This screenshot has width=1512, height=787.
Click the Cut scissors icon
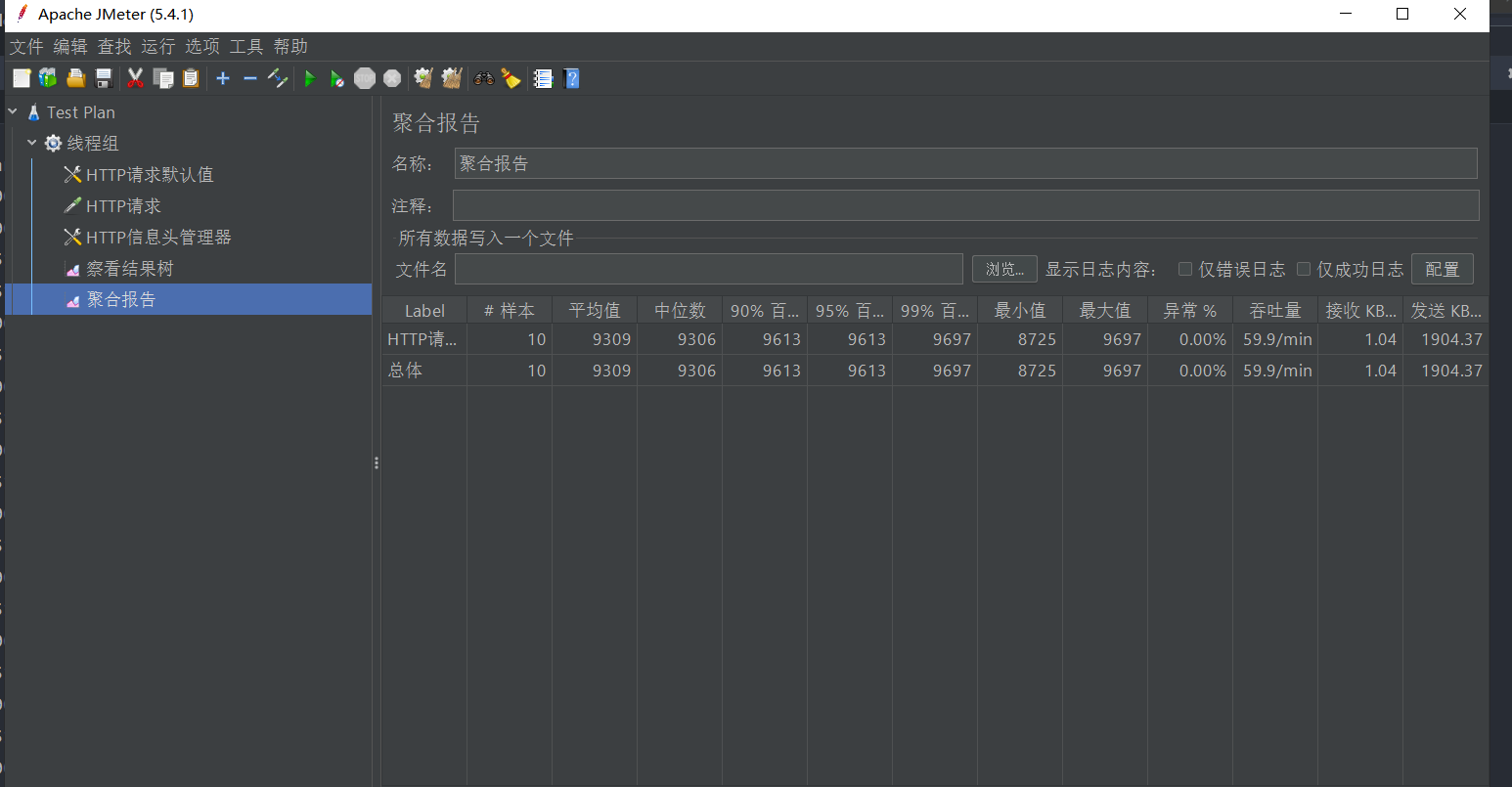click(135, 78)
